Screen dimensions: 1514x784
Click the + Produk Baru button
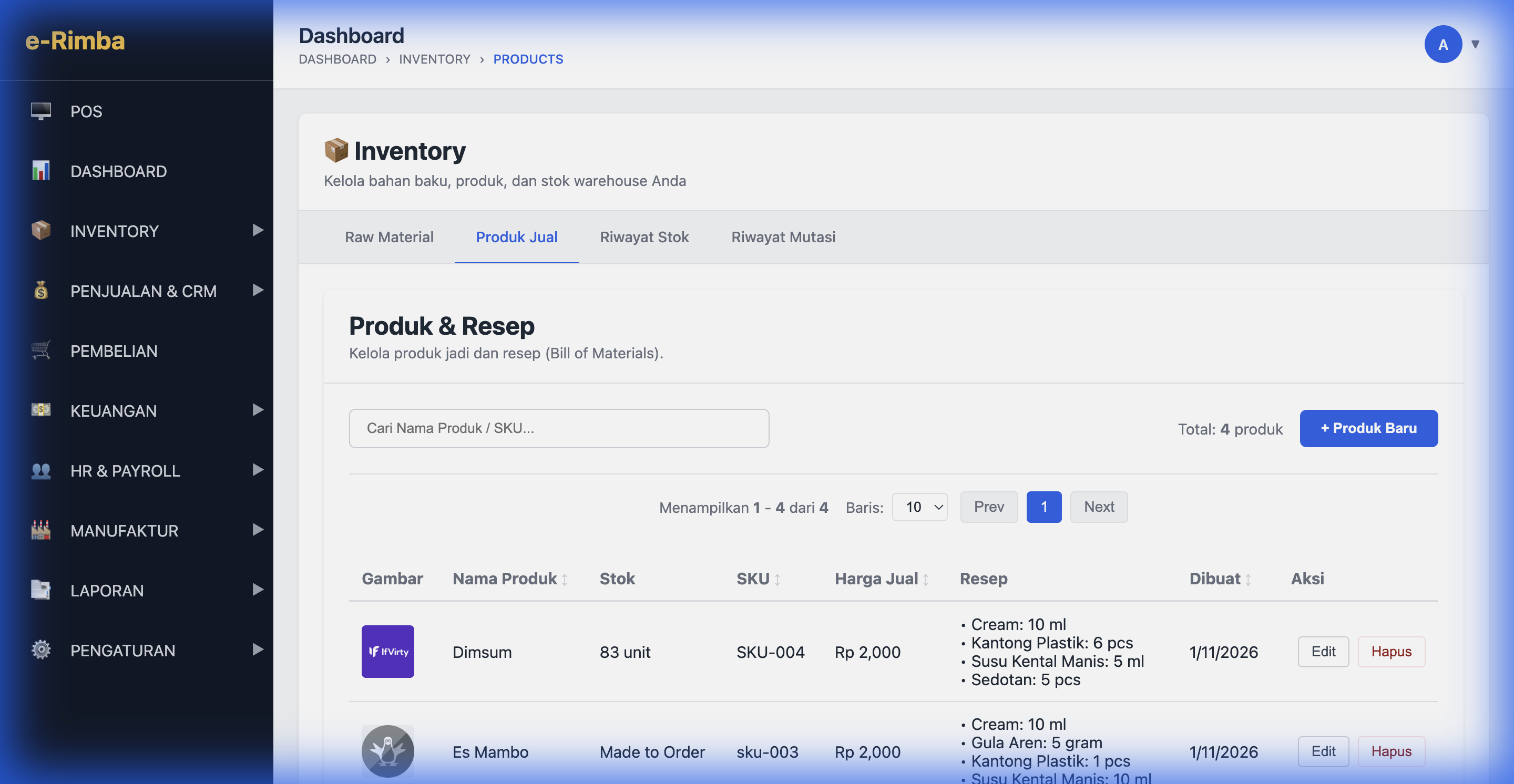point(1368,428)
